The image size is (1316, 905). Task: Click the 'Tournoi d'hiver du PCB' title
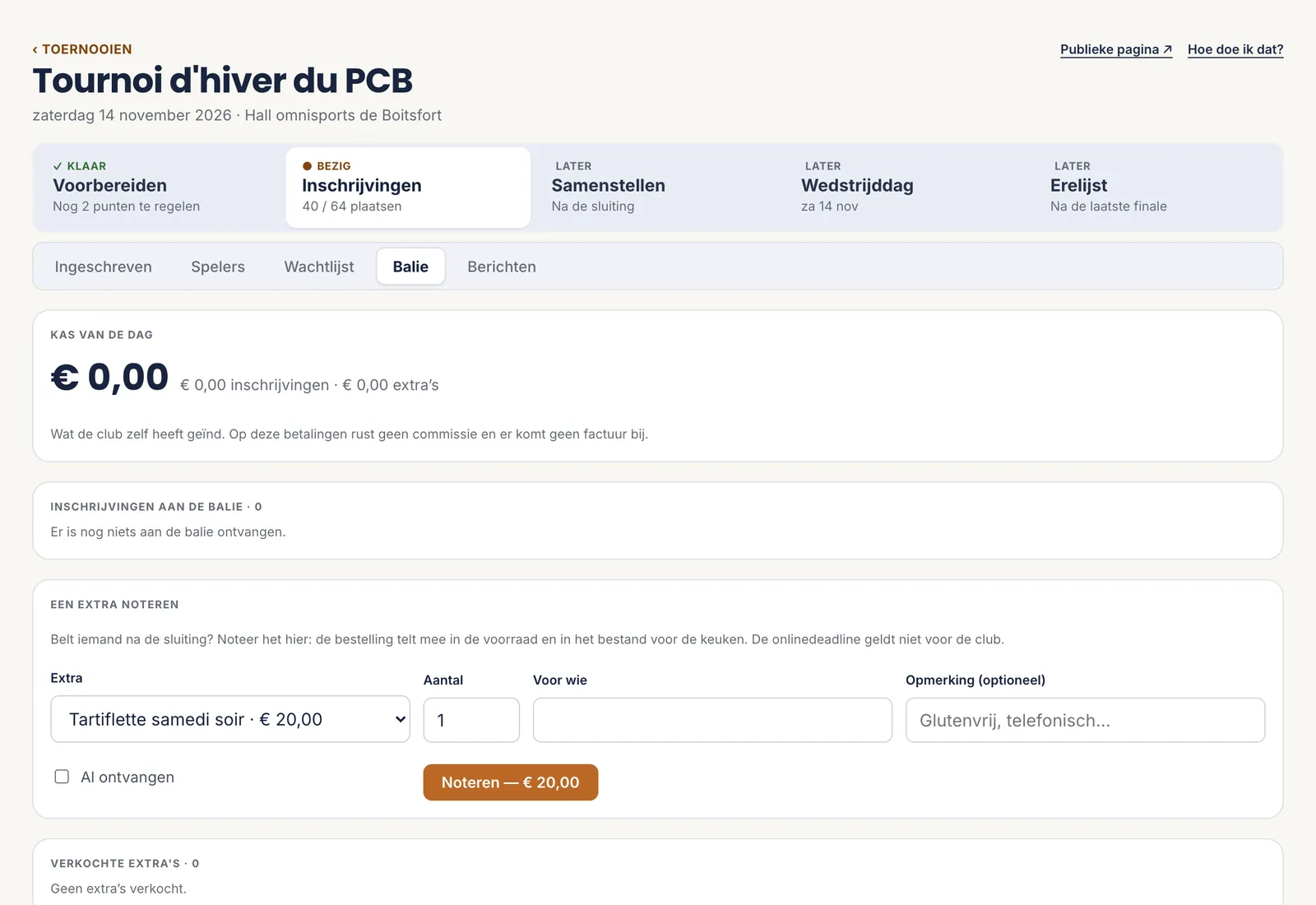tap(222, 81)
